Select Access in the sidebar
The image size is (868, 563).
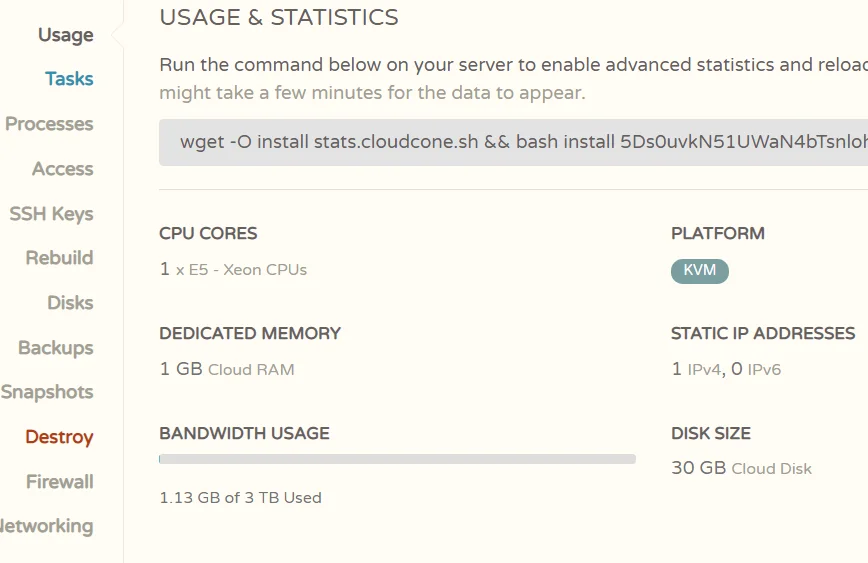pyautogui.click(x=62, y=169)
